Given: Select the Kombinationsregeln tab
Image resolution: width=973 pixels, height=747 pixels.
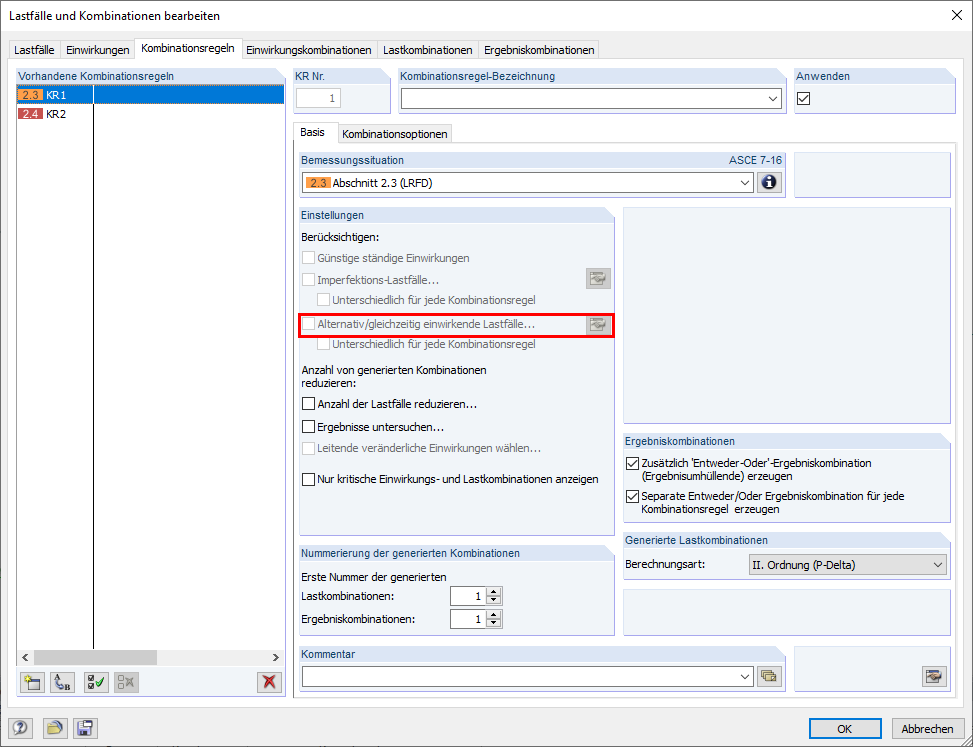Looking at the screenshot, I should (188, 48).
